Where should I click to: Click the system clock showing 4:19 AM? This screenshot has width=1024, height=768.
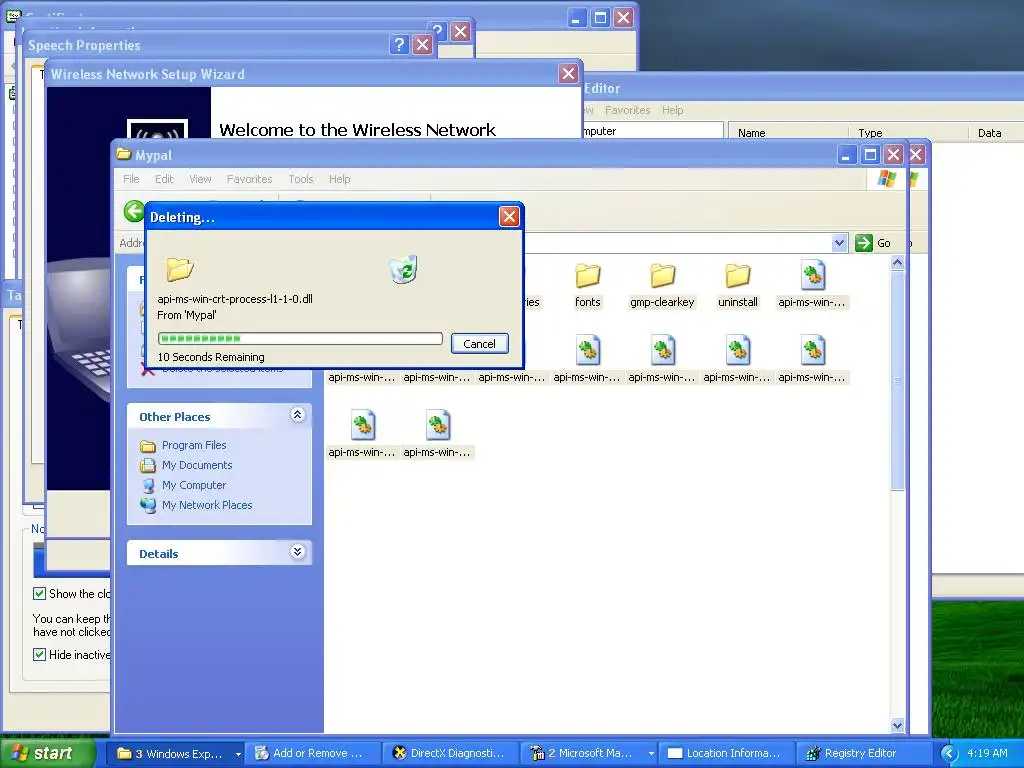point(987,753)
